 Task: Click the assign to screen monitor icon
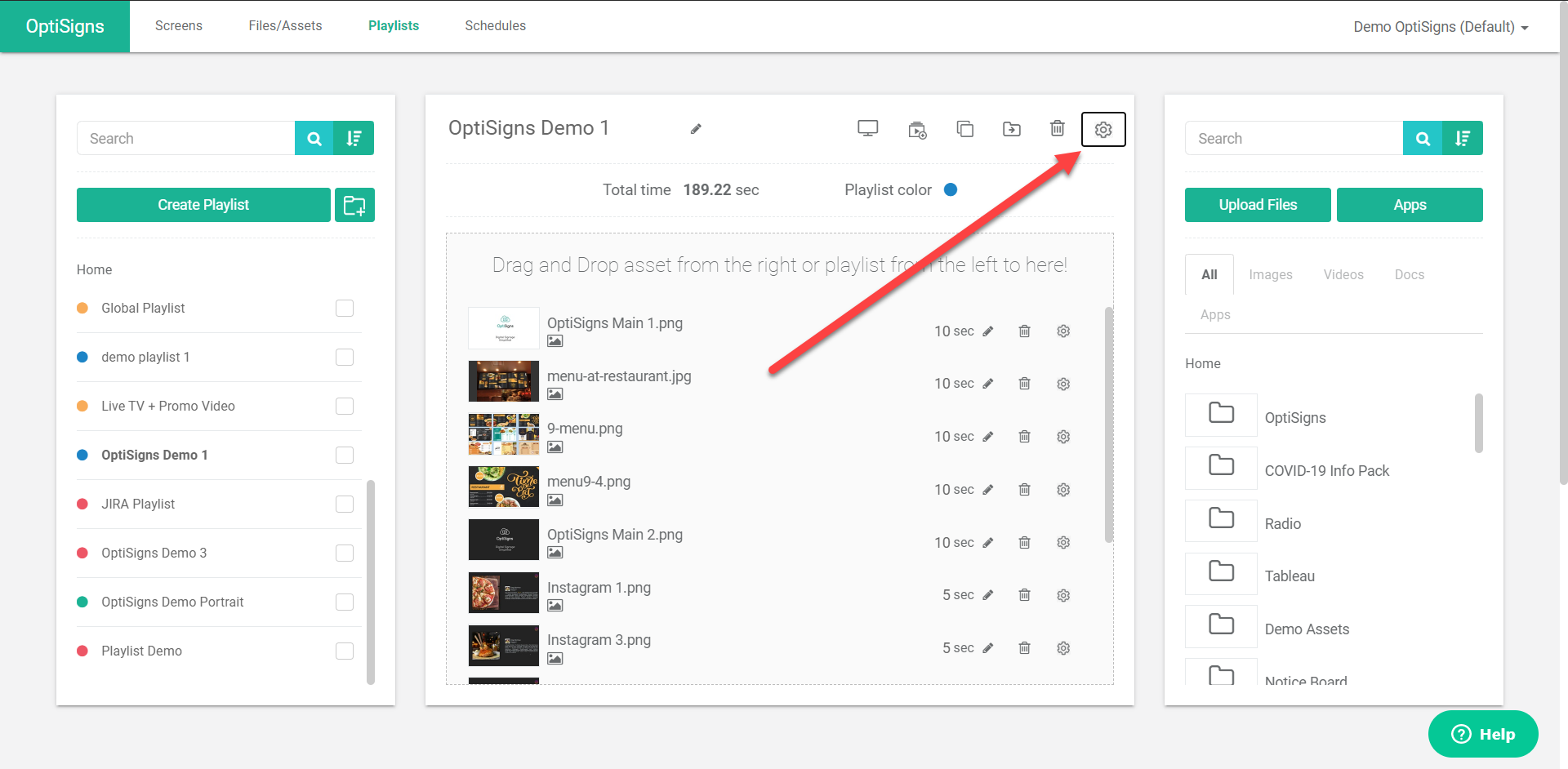pyautogui.click(x=867, y=129)
